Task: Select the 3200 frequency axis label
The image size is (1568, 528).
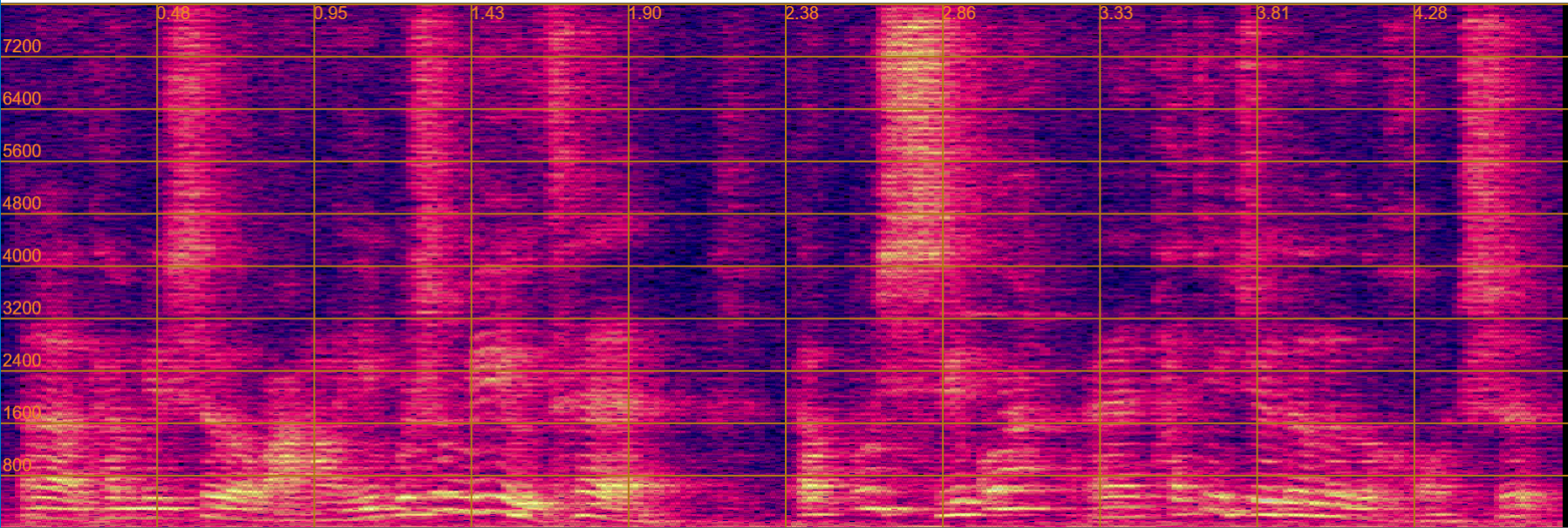Action: 22,308
